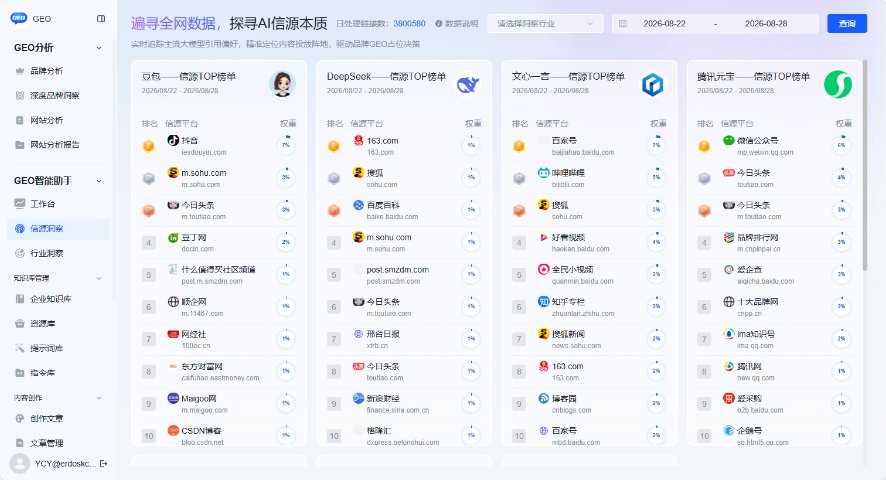
Task: Collapse the sidebar using the panel icon
Action: tap(101, 19)
